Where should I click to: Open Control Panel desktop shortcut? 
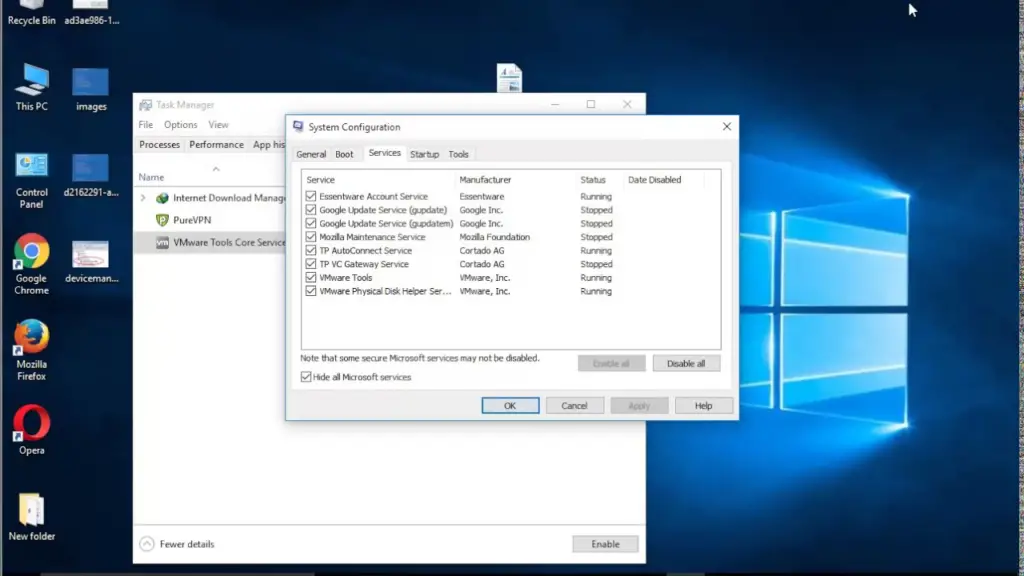(31, 180)
